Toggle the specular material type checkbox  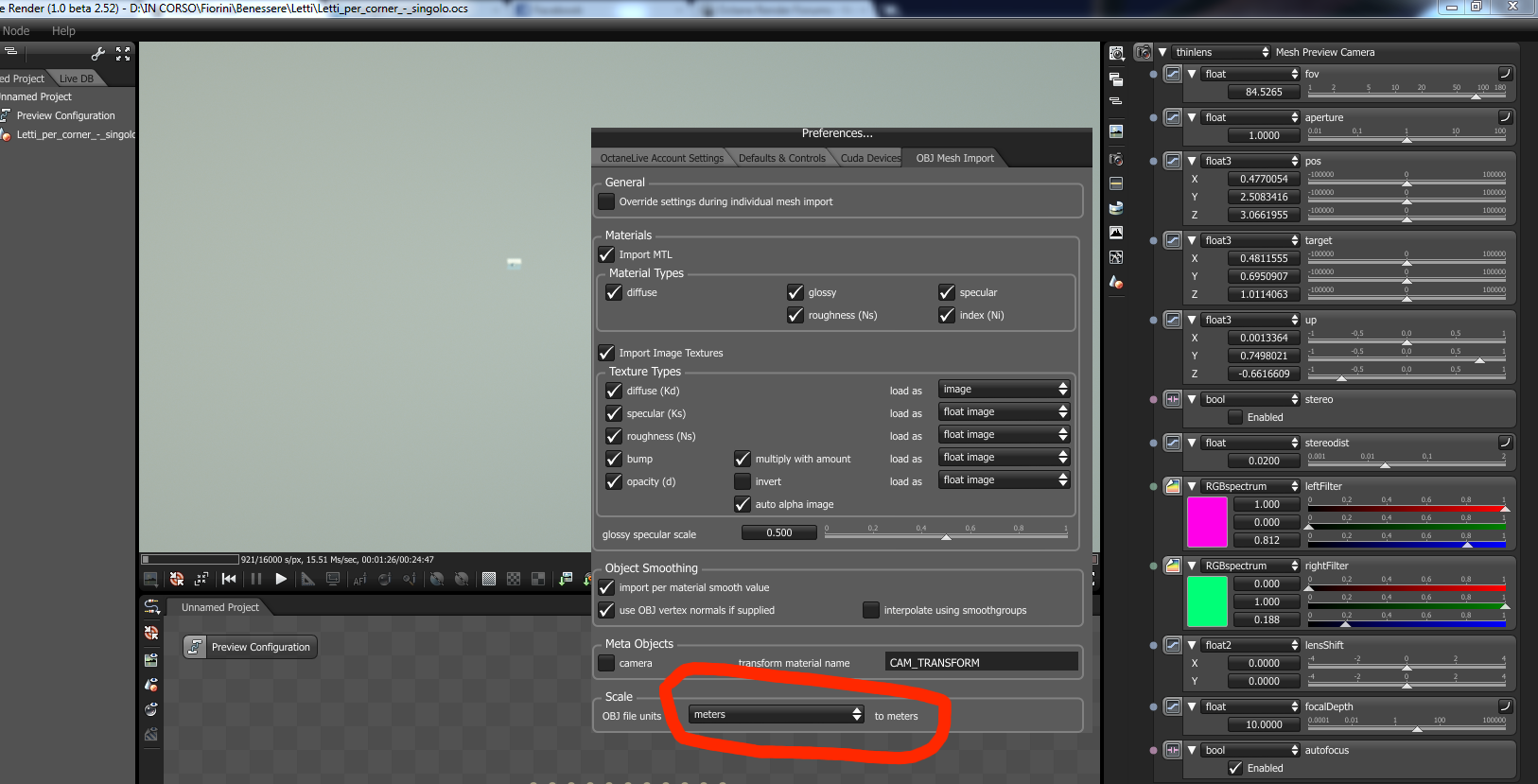pyautogui.click(x=947, y=292)
